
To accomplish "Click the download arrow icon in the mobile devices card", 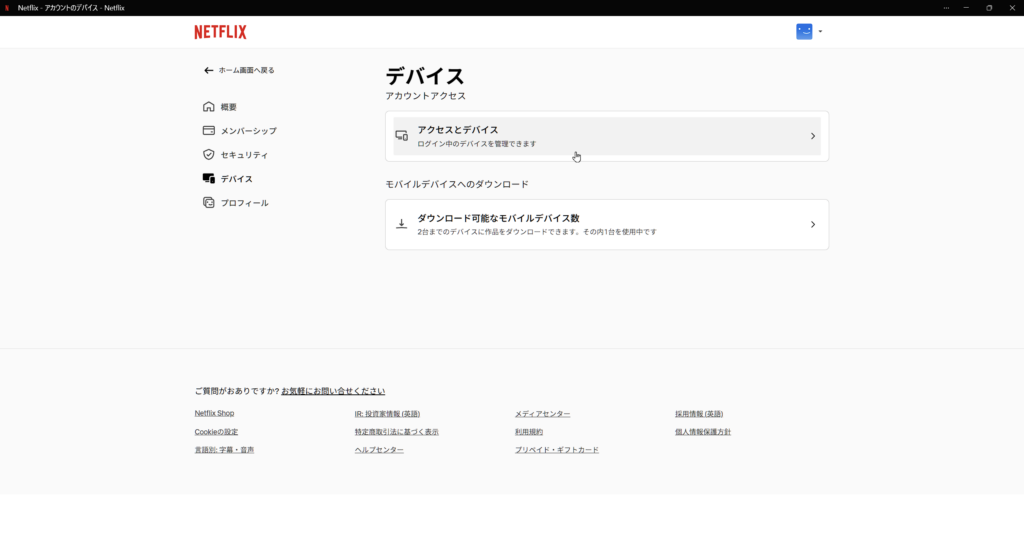I will [x=402, y=224].
